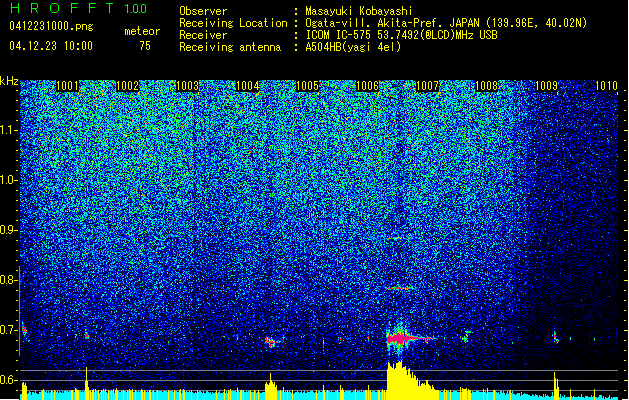Image resolution: width=629 pixels, height=400 pixels.
Task: Click the 1.0 frequency axis label
Action: pyautogui.click(x=8, y=180)
